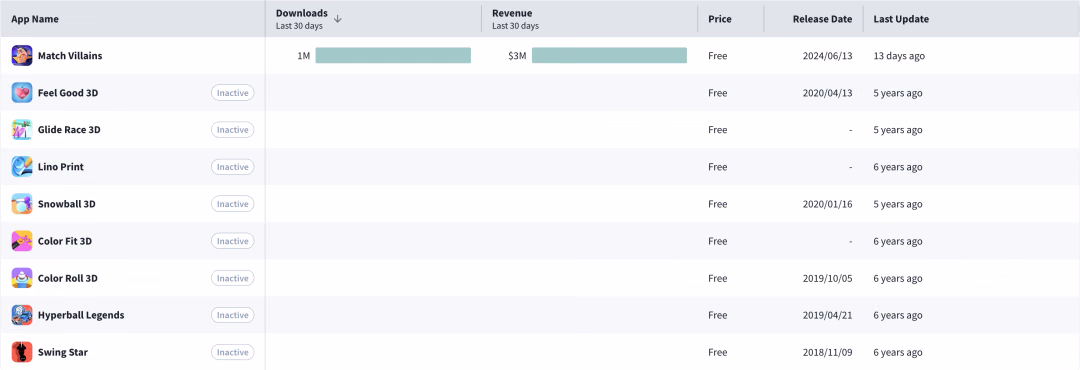Click the Match Villains revenue bar

[x=610, y=56]
